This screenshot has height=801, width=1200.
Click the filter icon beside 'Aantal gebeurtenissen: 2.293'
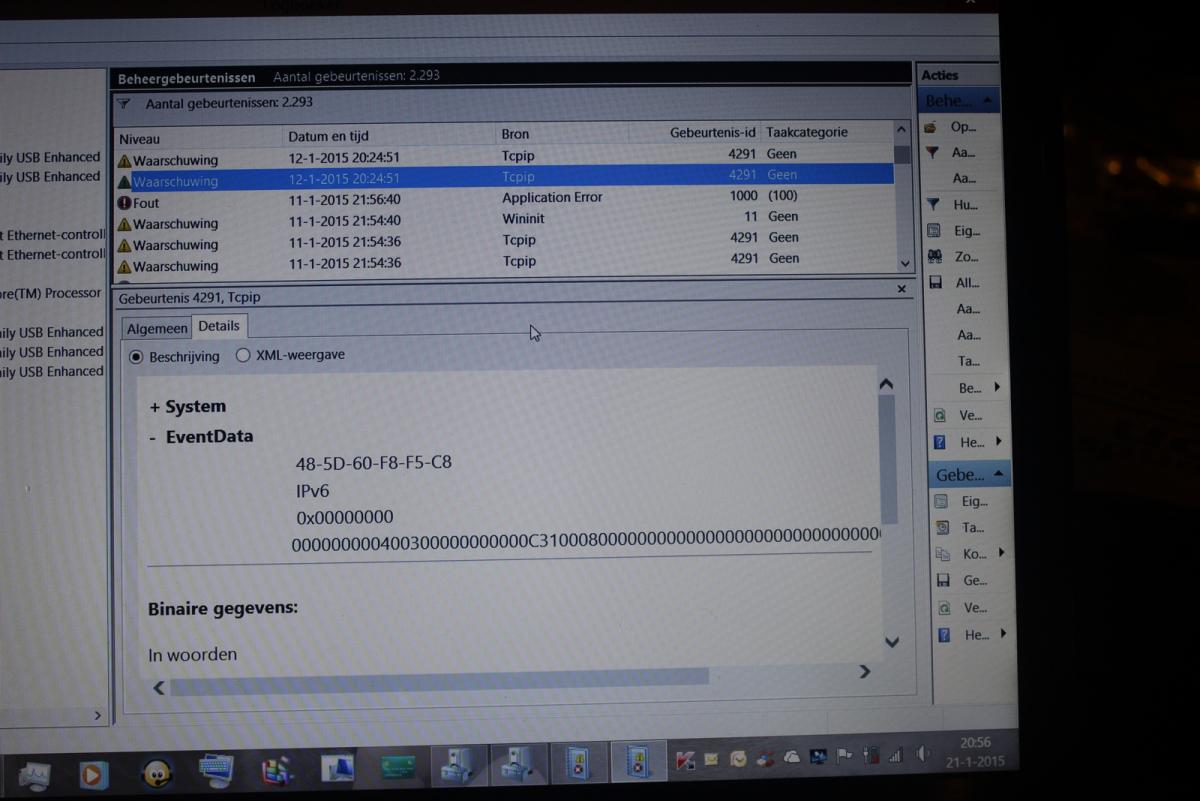(x=124, y=103)
